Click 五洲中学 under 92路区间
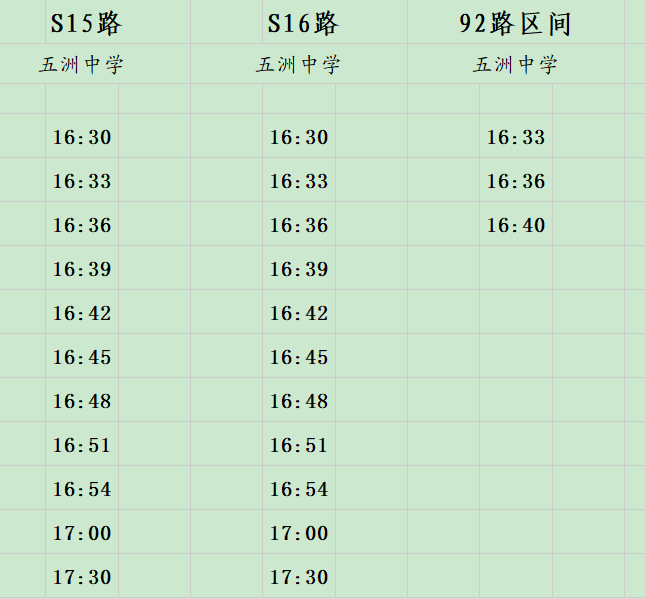The image size is (645, 599). tap(515, 65)
